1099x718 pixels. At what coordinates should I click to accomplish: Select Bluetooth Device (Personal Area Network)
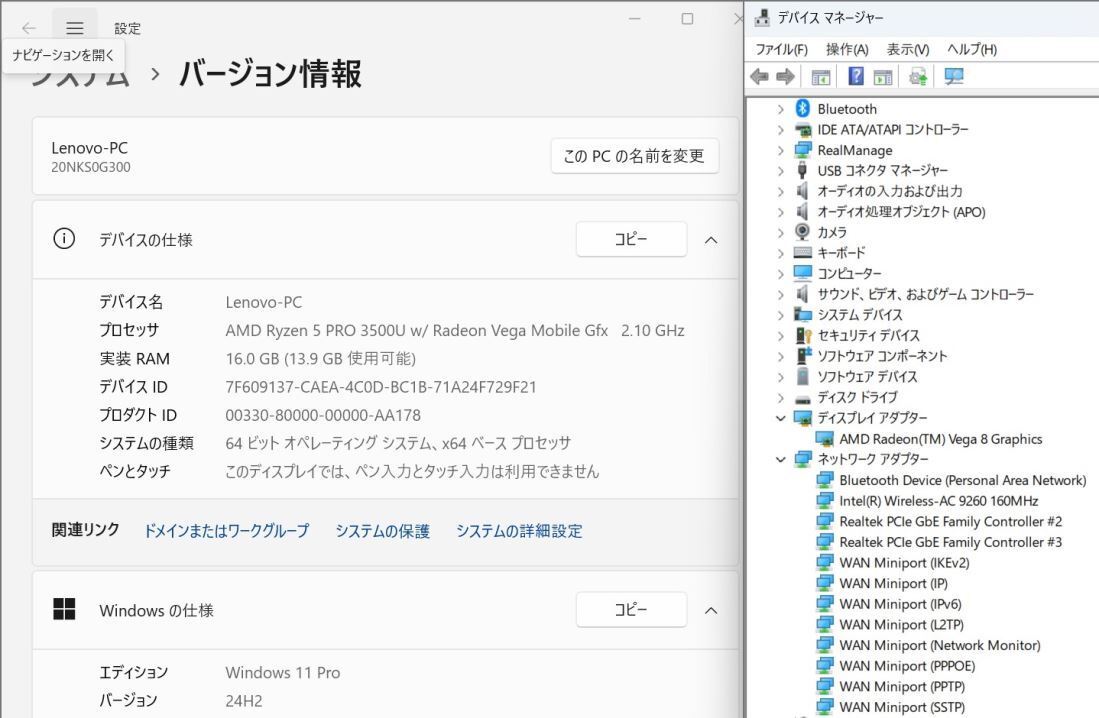click(962, 480)
